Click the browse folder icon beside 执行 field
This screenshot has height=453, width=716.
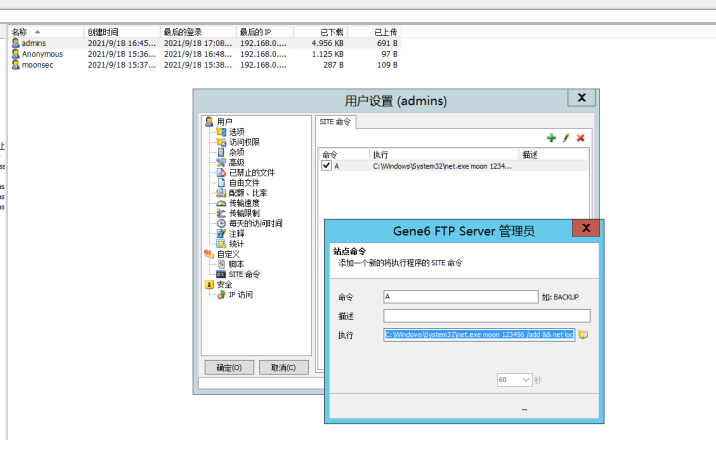[583, 335]
